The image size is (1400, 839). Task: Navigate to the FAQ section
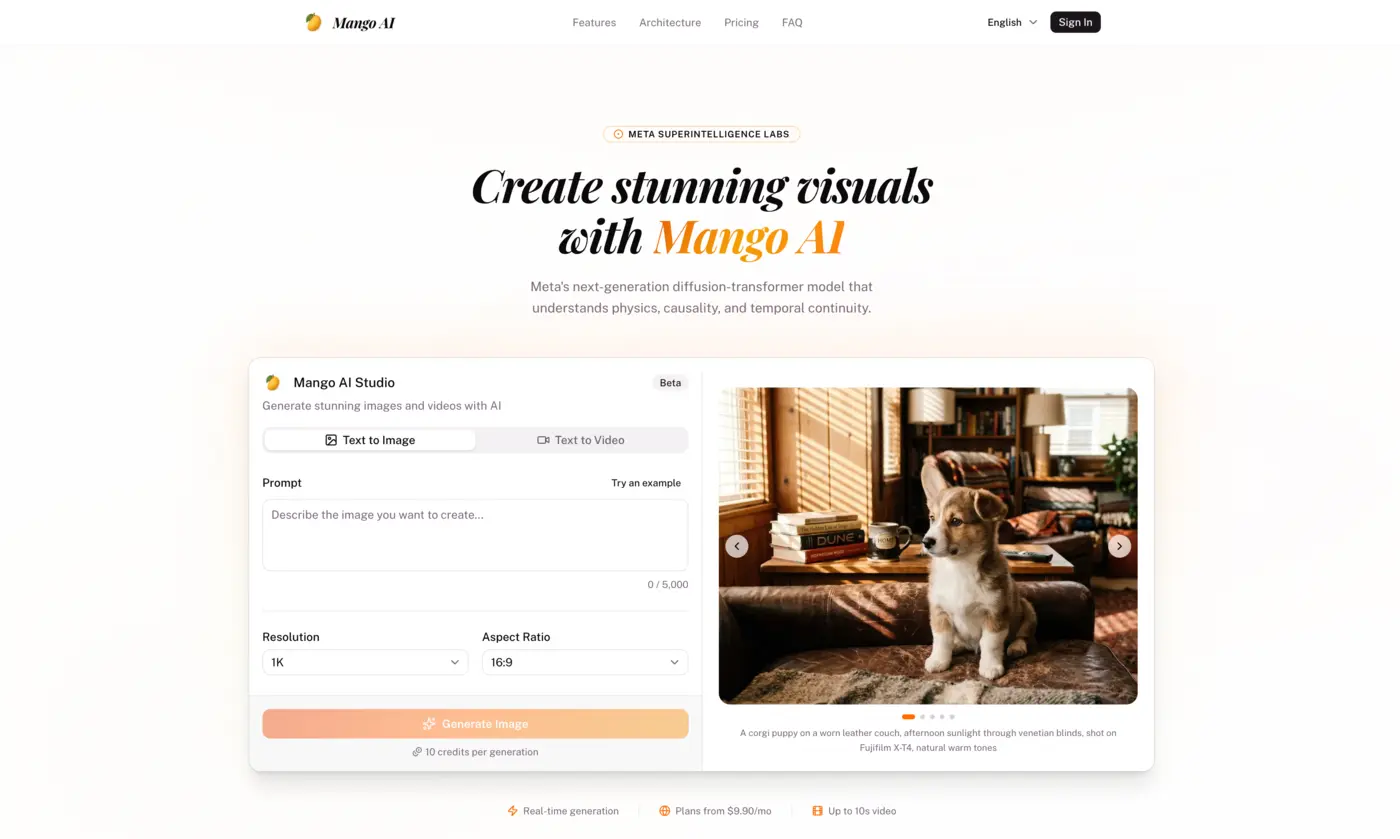click(792, 22)
